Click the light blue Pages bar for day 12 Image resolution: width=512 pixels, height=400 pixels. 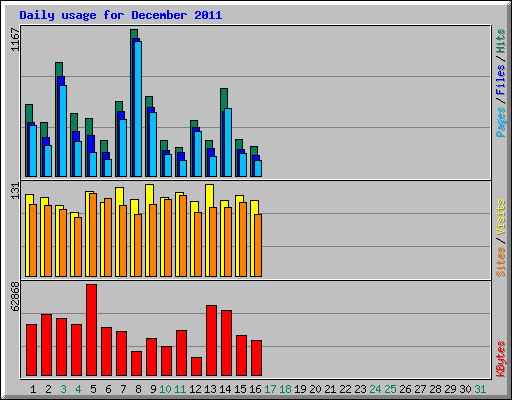[x=198, y=154]
